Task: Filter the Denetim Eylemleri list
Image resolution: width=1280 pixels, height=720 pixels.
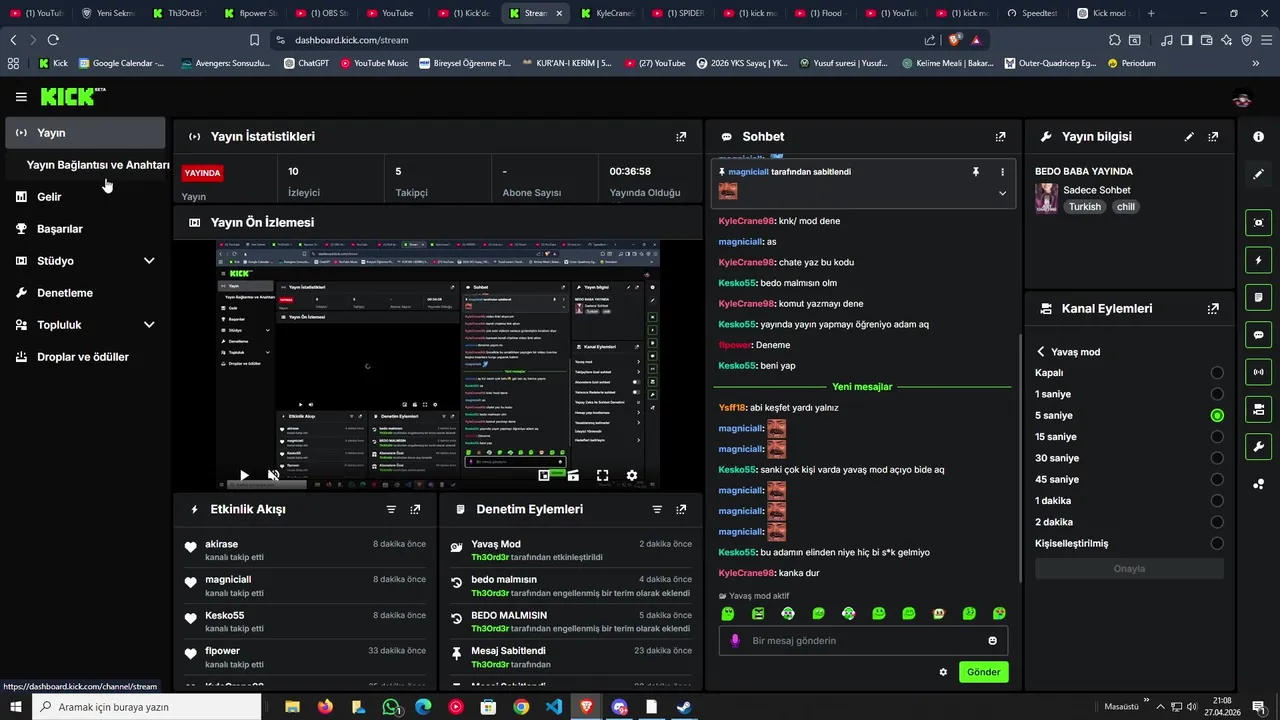Action: pos(657,509)
